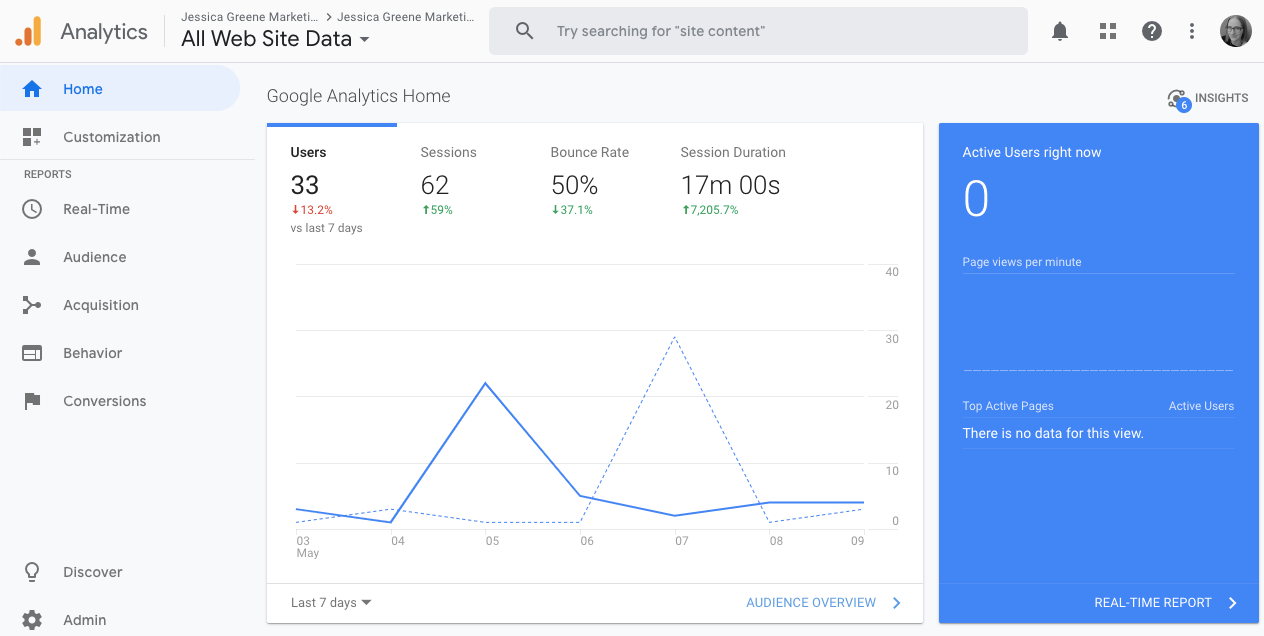
Task: Open the Insights icon with badge
Action: pyautogui.click(x=1178, y=99)
